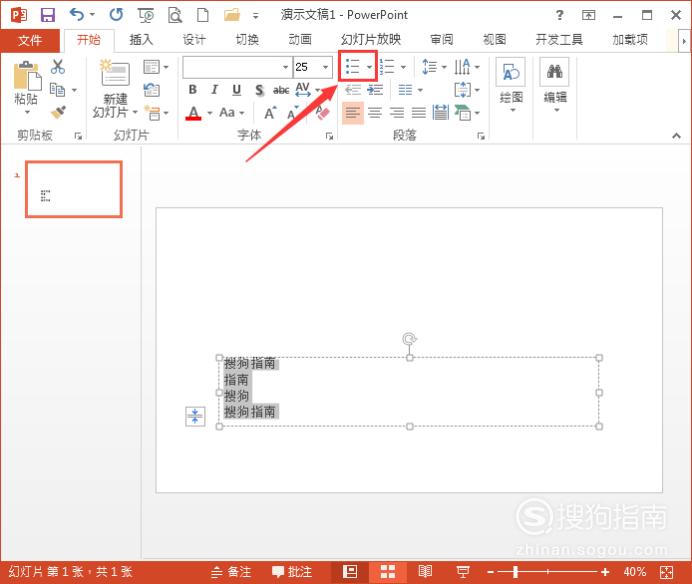Click the Paste clipboard icon
Viewport: 692px width, 584px height.
point(27,76)
